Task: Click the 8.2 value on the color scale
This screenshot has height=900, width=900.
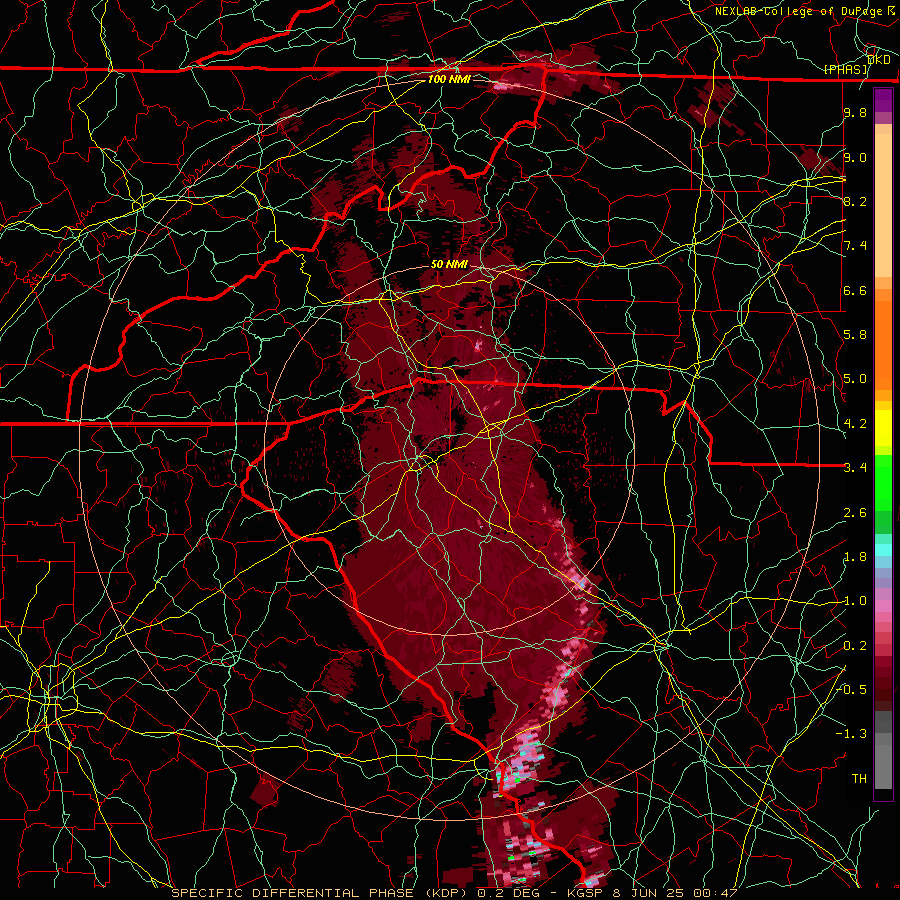Action: 855,202
